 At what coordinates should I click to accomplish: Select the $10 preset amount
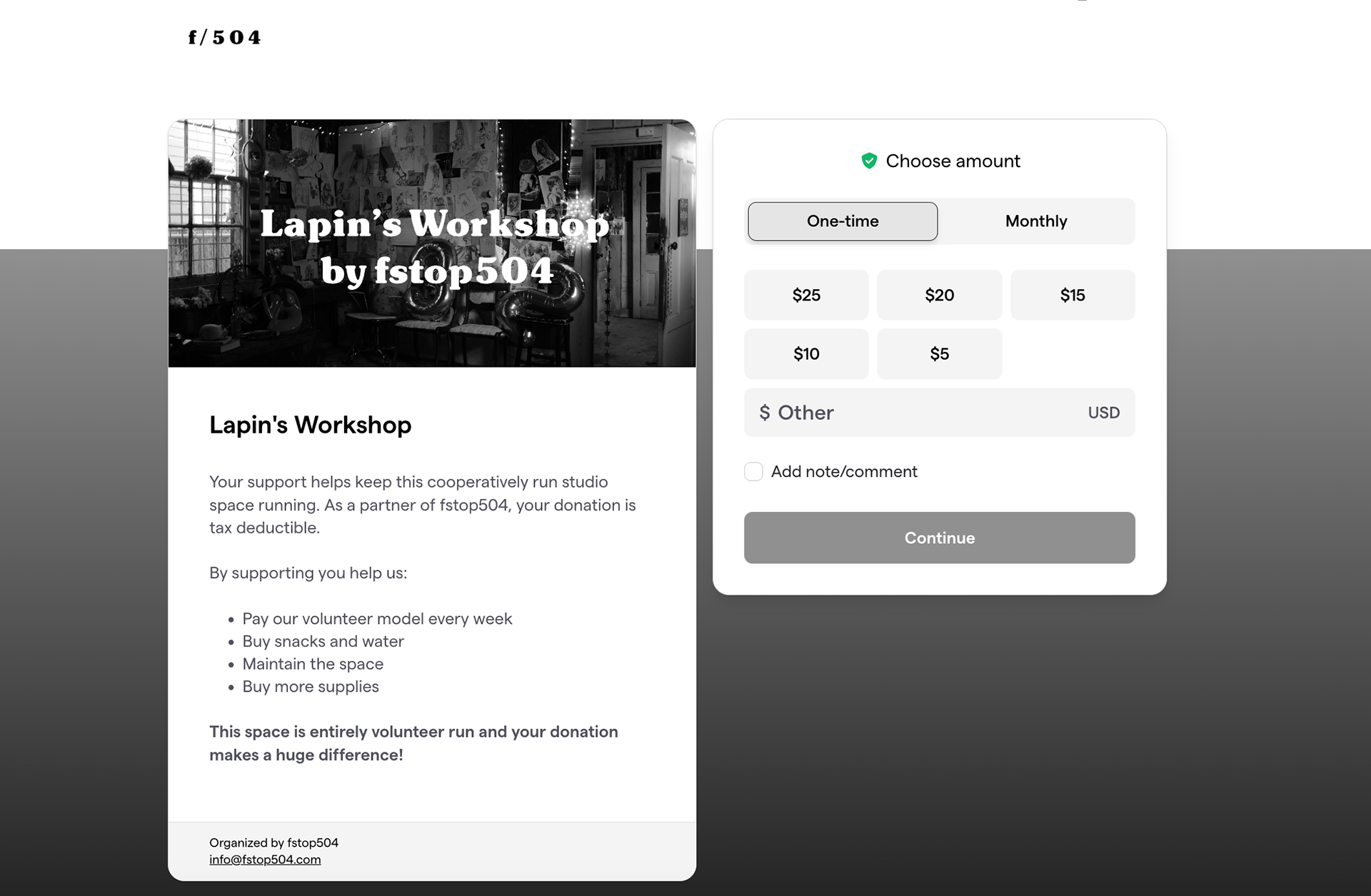tap(806, 354)
